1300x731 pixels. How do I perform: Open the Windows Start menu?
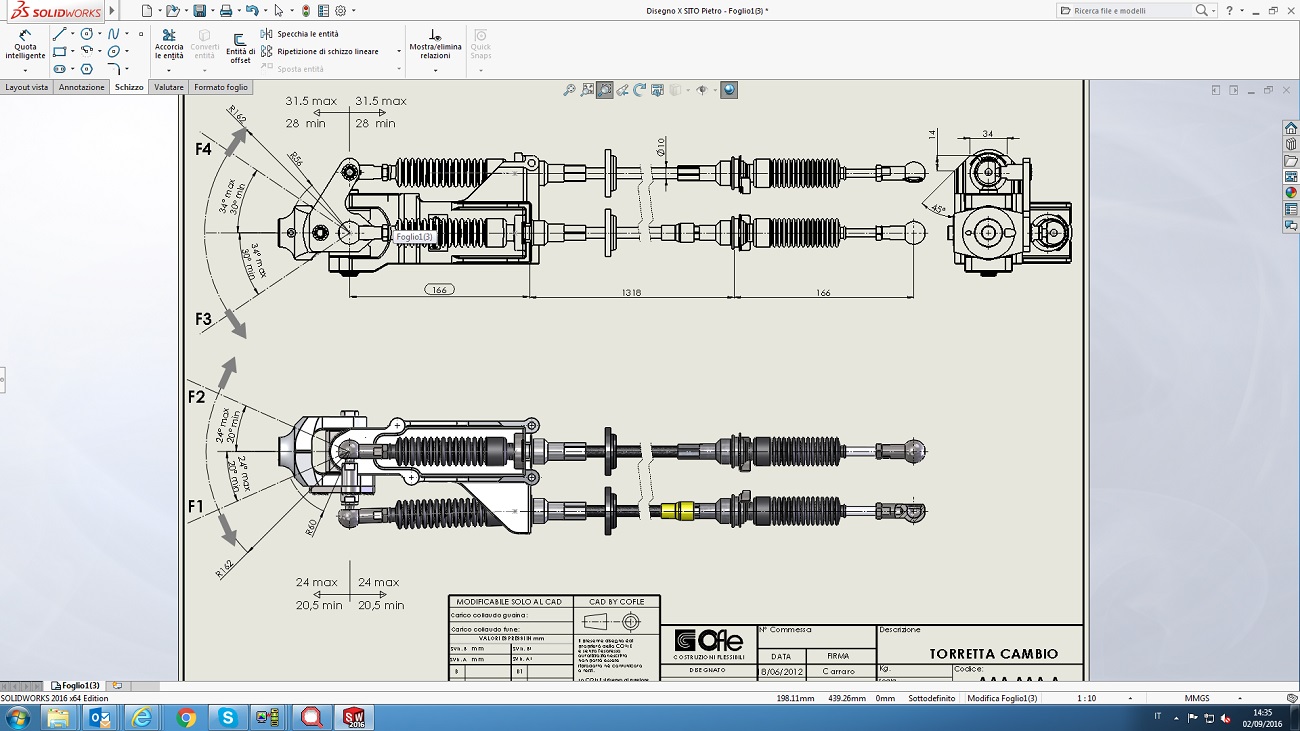18,717
